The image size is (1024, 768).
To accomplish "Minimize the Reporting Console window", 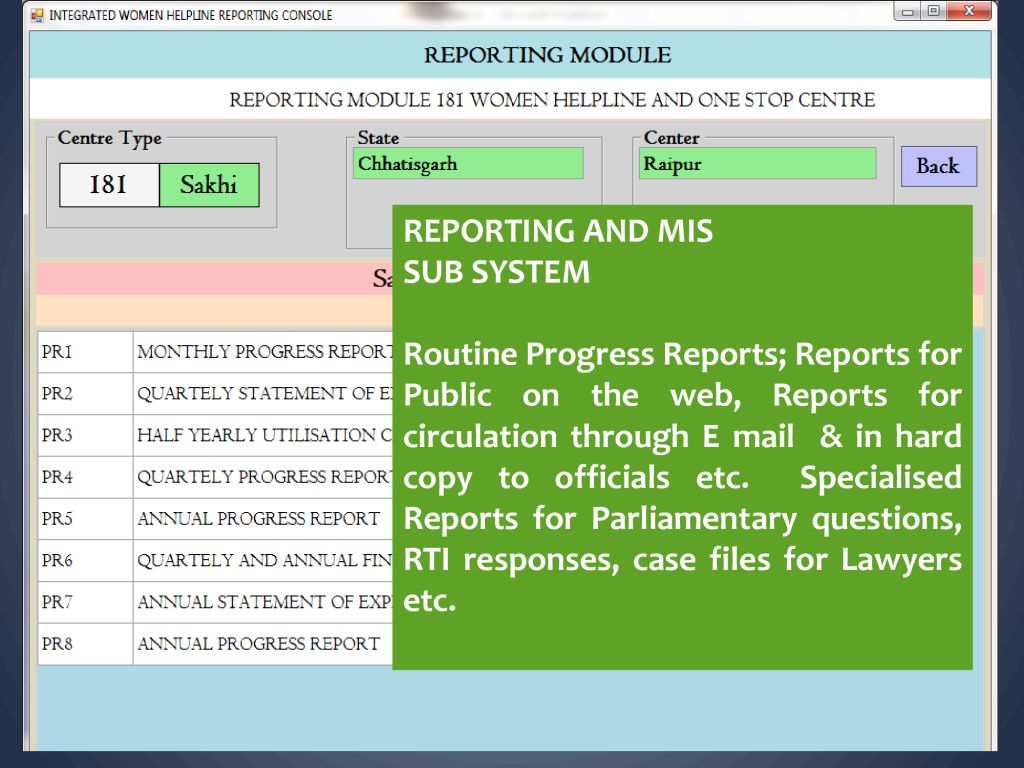I will [909, 12].
